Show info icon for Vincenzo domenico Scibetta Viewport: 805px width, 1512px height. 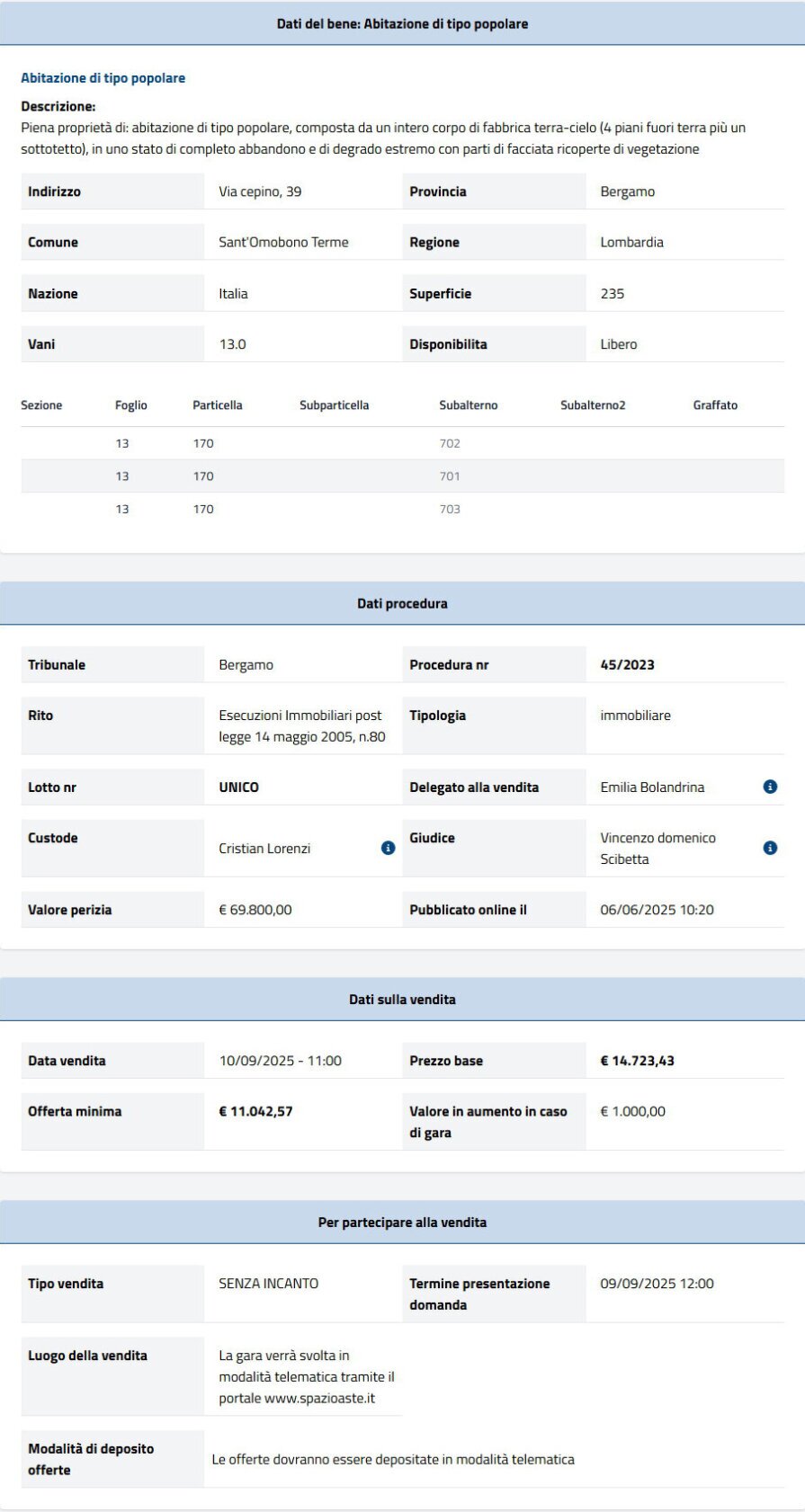click(770, 848)
